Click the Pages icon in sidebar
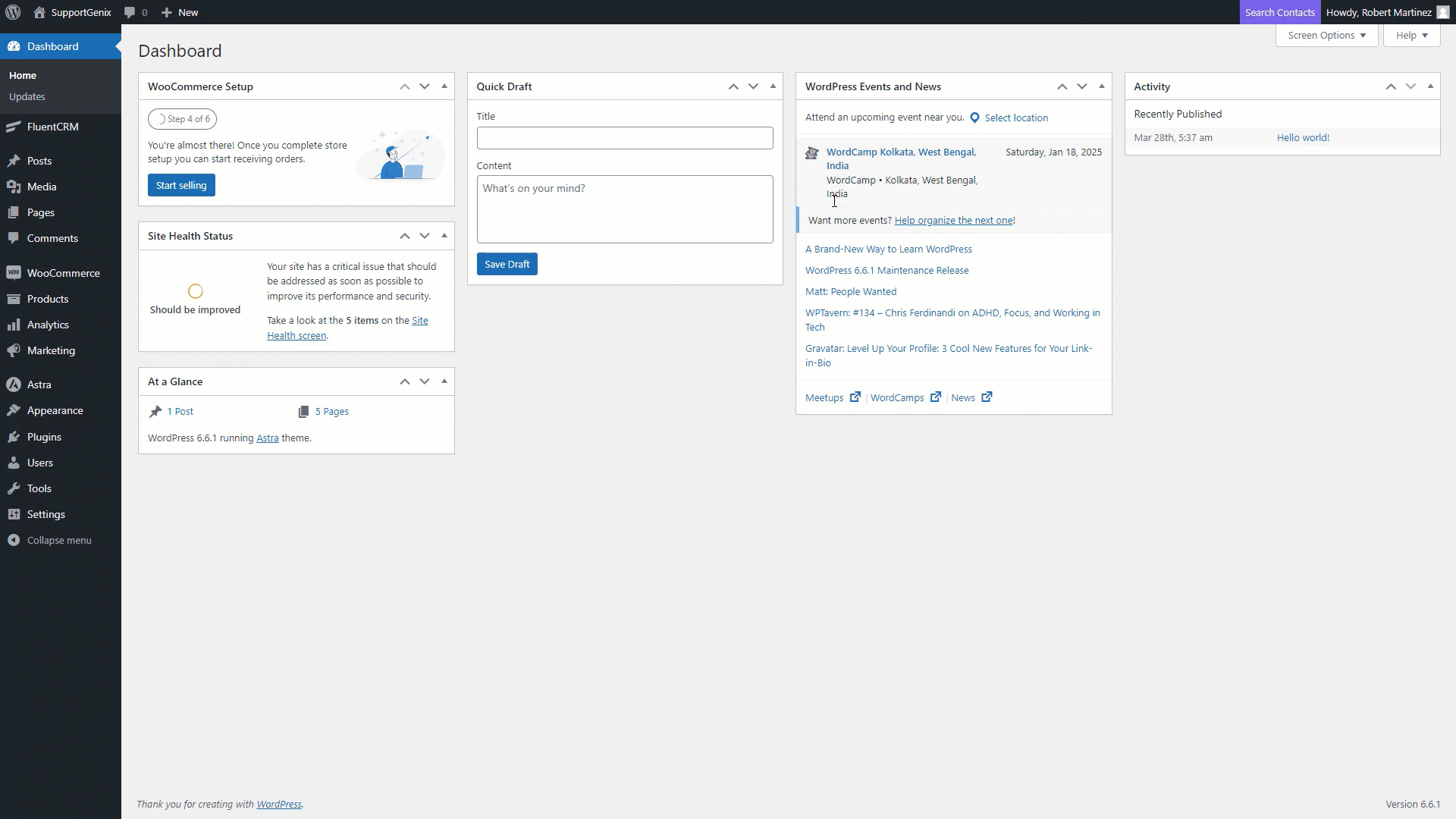This screenshot has height=819, width=1456. (14, 212)
